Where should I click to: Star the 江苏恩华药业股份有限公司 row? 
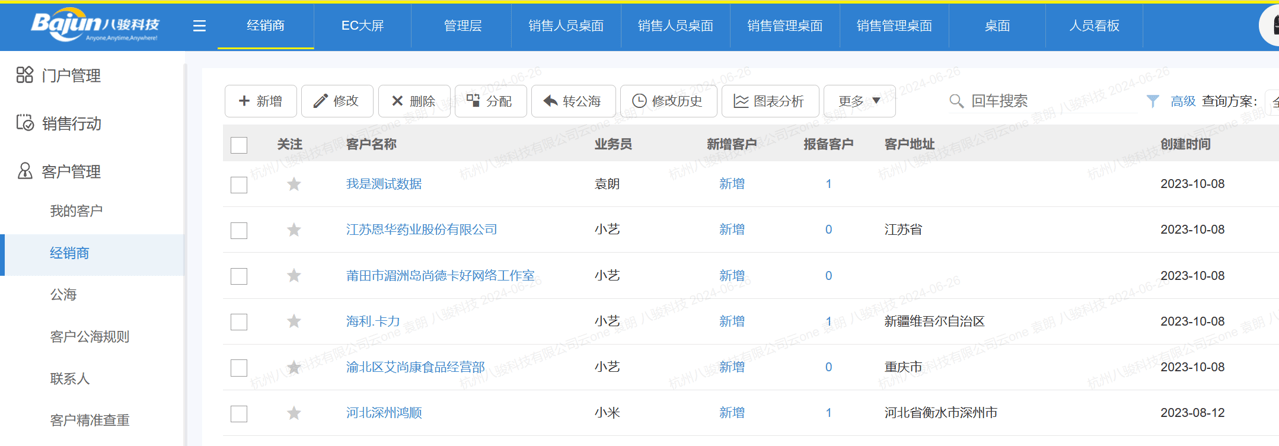(294, 230)
